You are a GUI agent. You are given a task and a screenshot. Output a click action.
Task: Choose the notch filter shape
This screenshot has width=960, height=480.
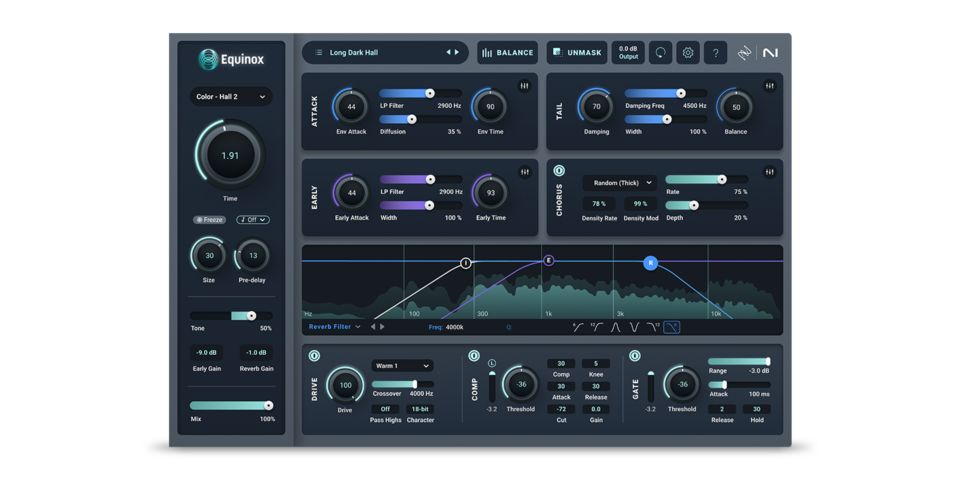click(634, 327)
